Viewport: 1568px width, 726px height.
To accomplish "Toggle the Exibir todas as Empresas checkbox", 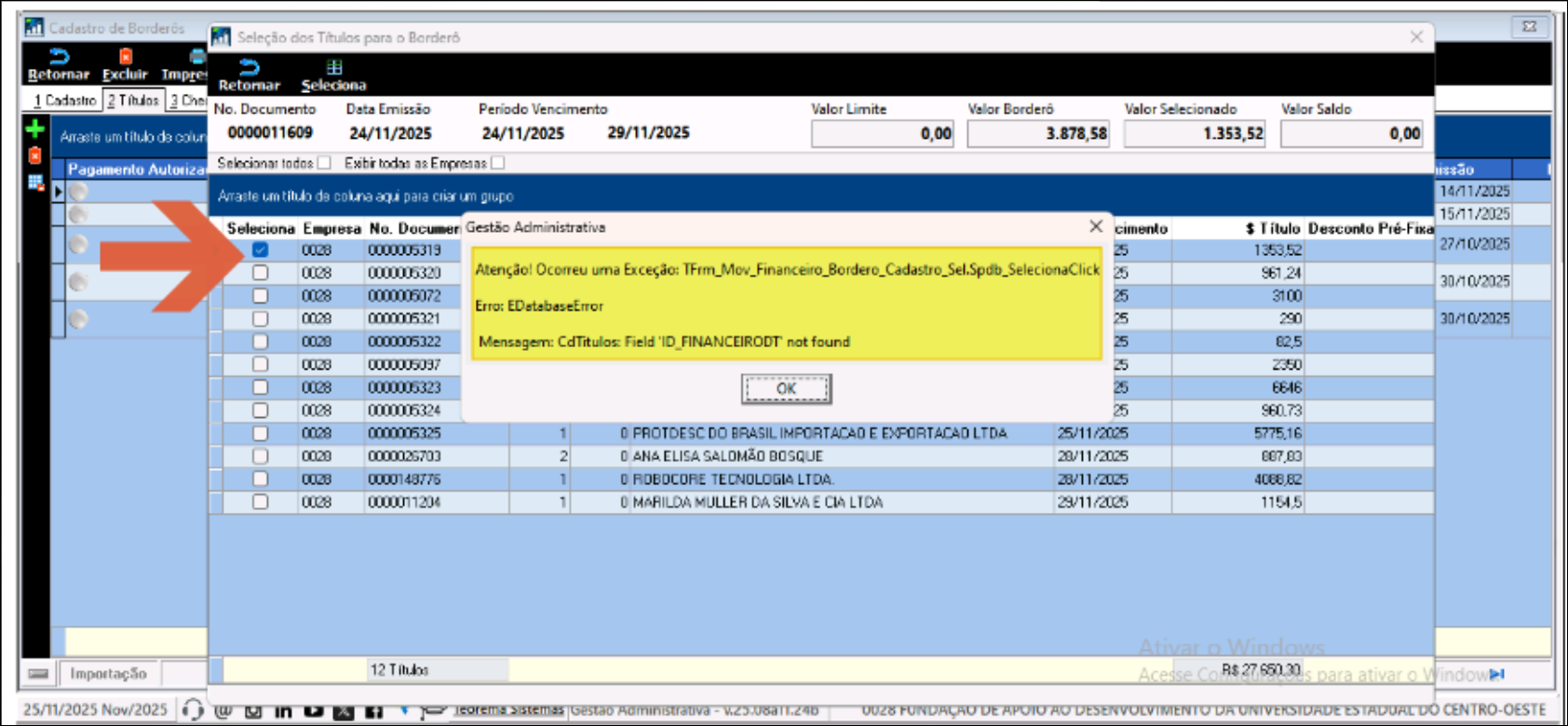I will tap(498, 163).
